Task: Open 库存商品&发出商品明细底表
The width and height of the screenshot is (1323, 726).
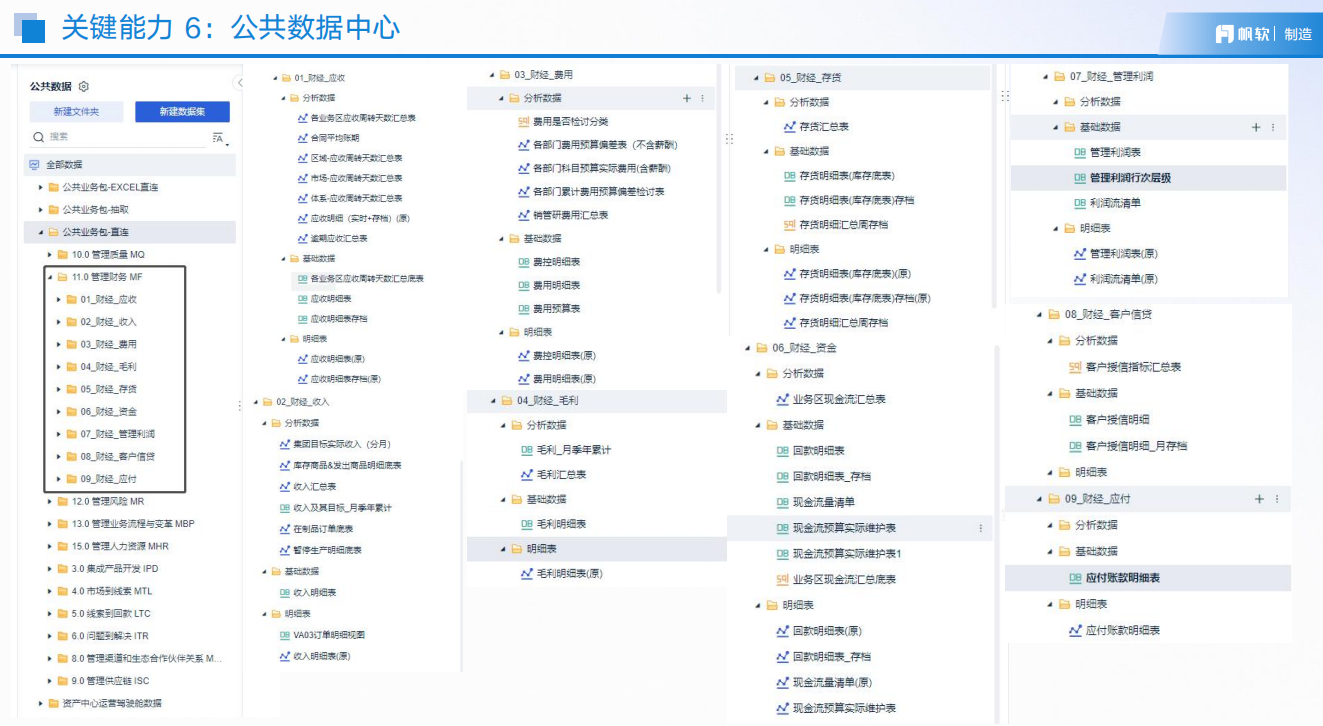Action: [347, 465]
